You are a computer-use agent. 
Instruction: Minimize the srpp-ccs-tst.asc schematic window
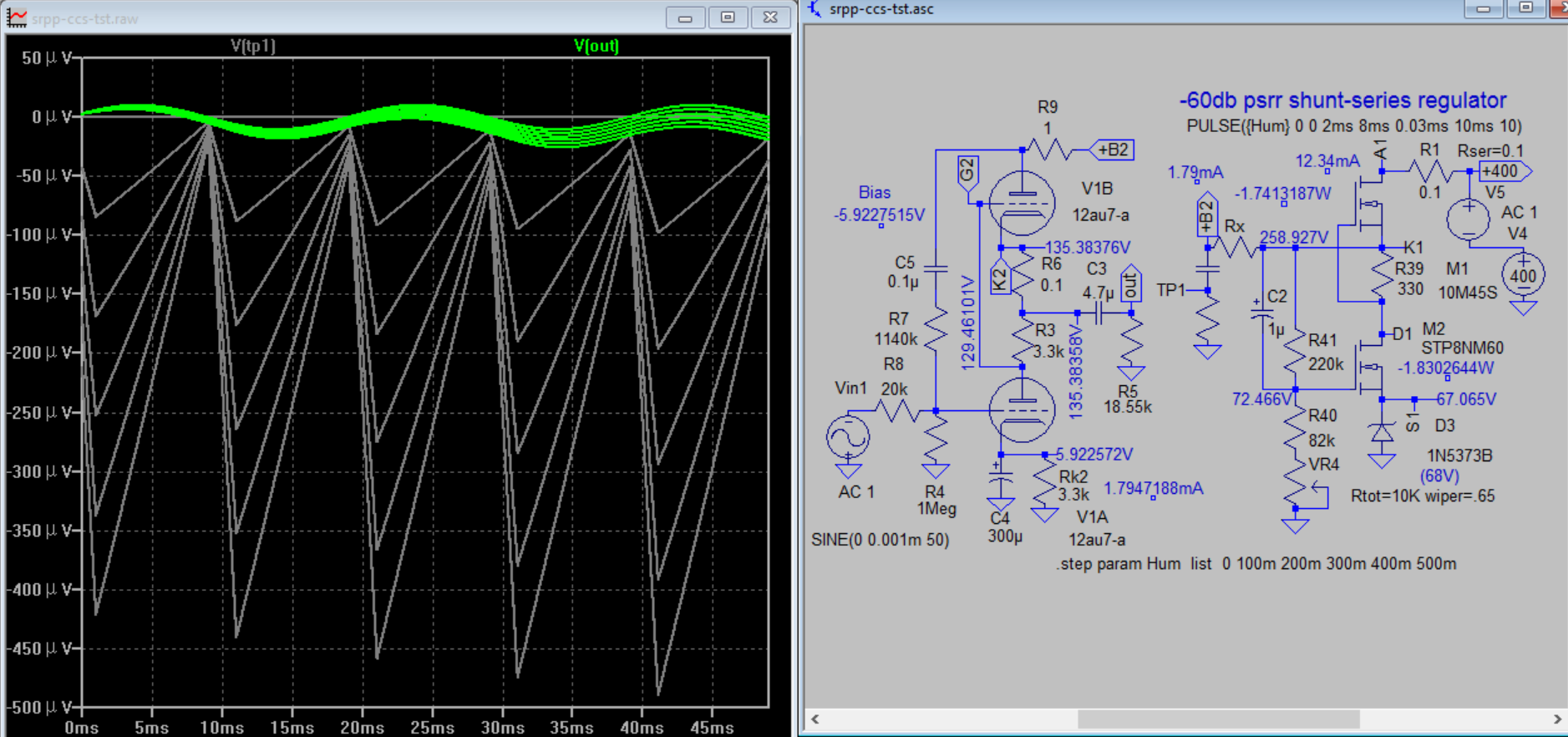point(1483,8)
